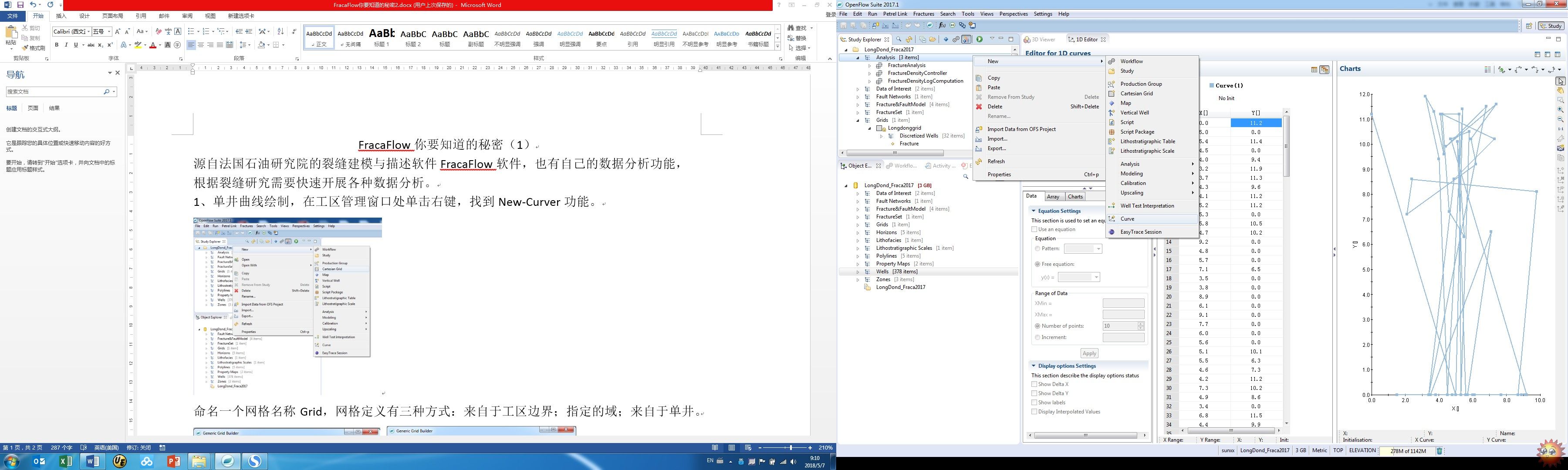Check the 'Show Delta Y' option

tap(1034, 393)
